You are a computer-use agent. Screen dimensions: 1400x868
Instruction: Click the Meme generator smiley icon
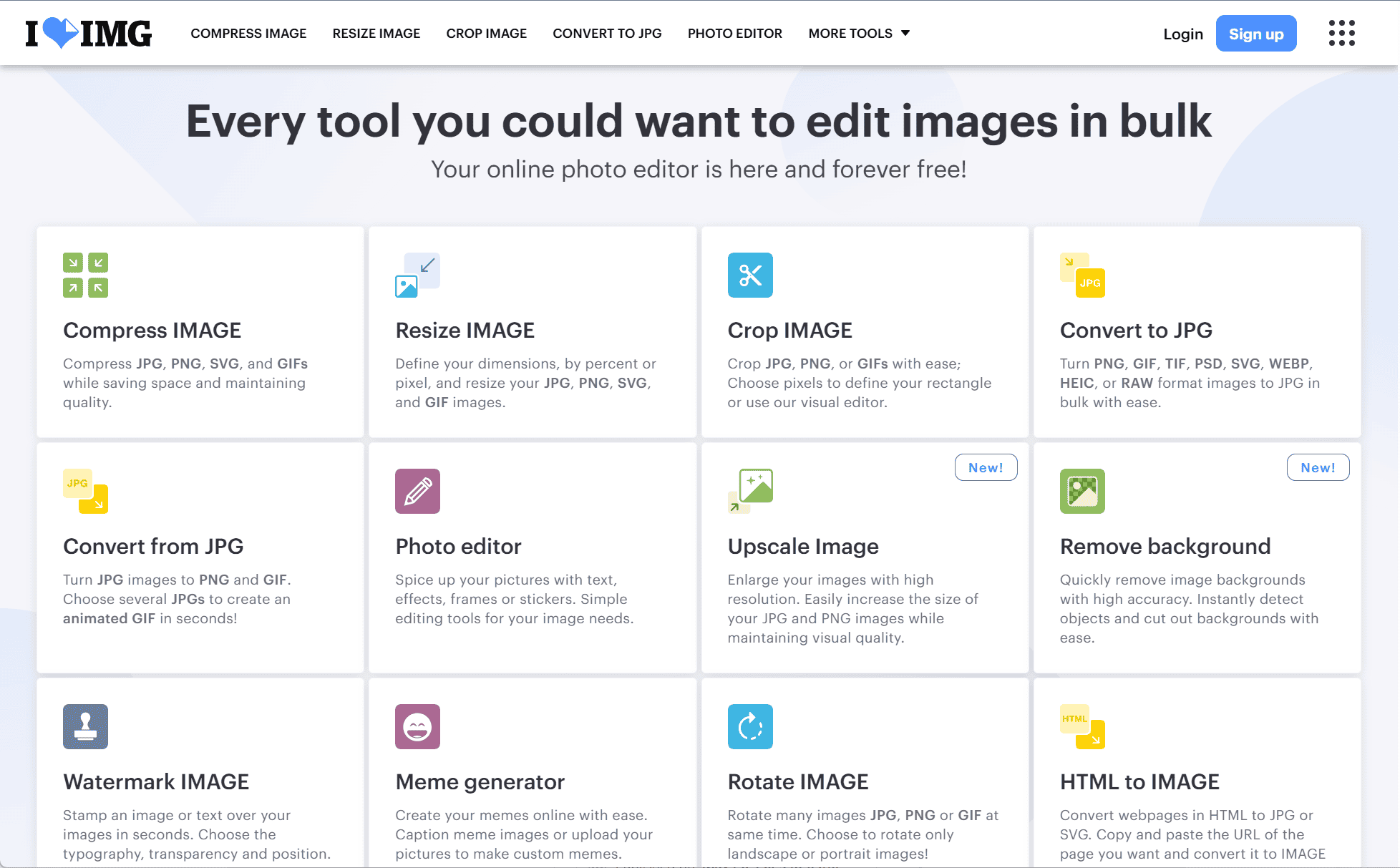417,726
